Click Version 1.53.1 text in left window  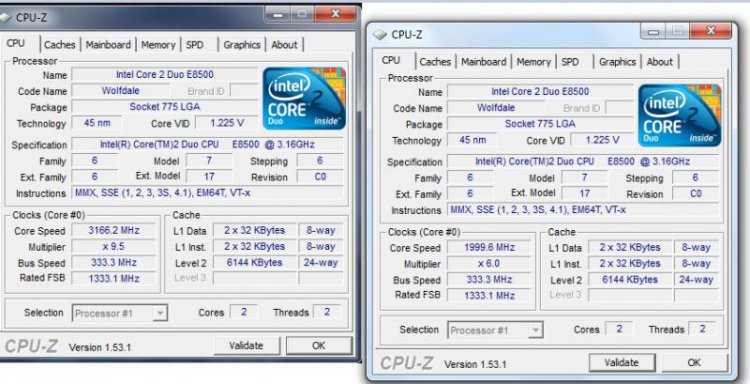pyautogui.click(x=100, y=348)
